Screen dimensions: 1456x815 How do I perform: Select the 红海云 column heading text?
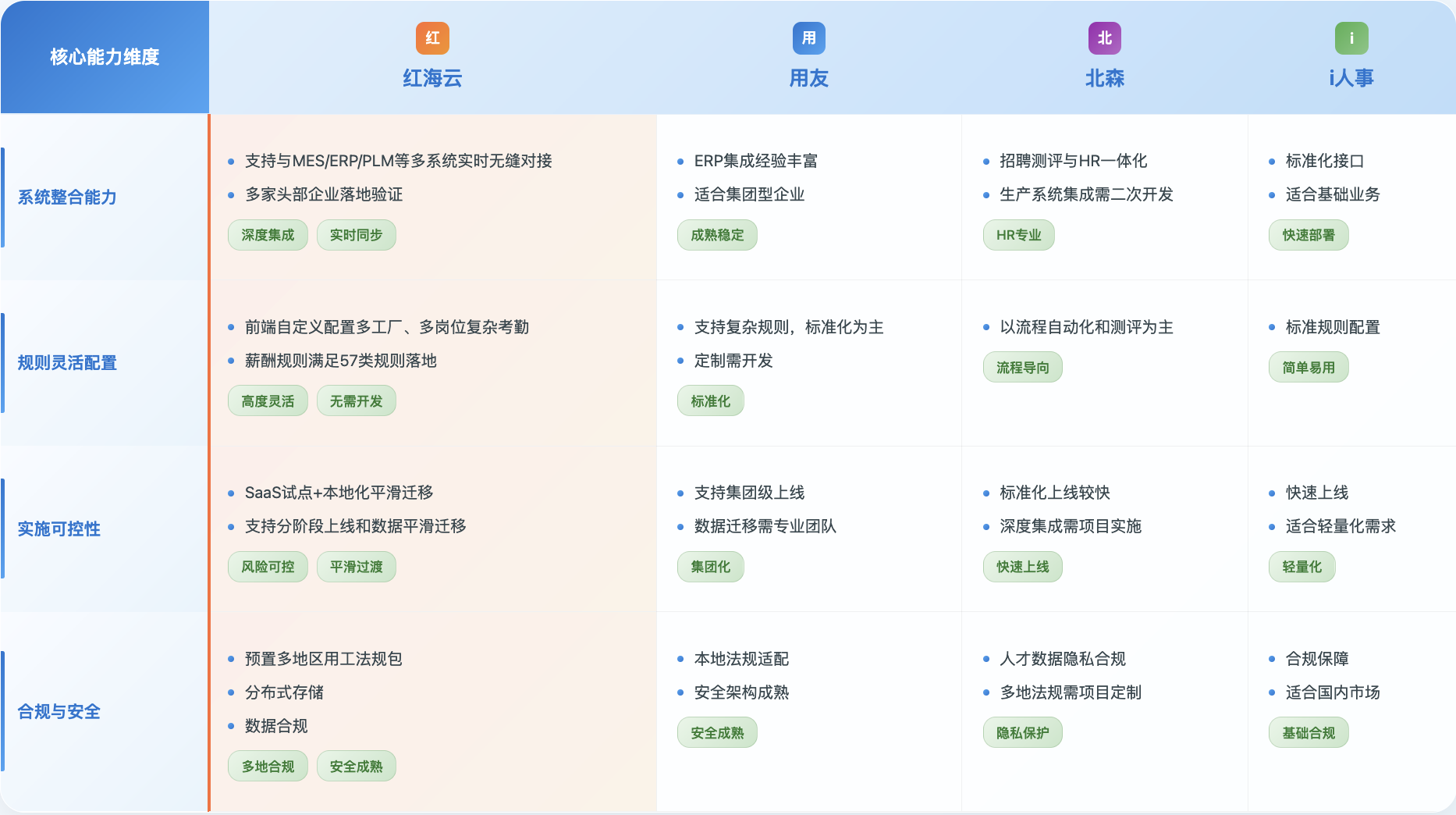click(x=432, y=78)
